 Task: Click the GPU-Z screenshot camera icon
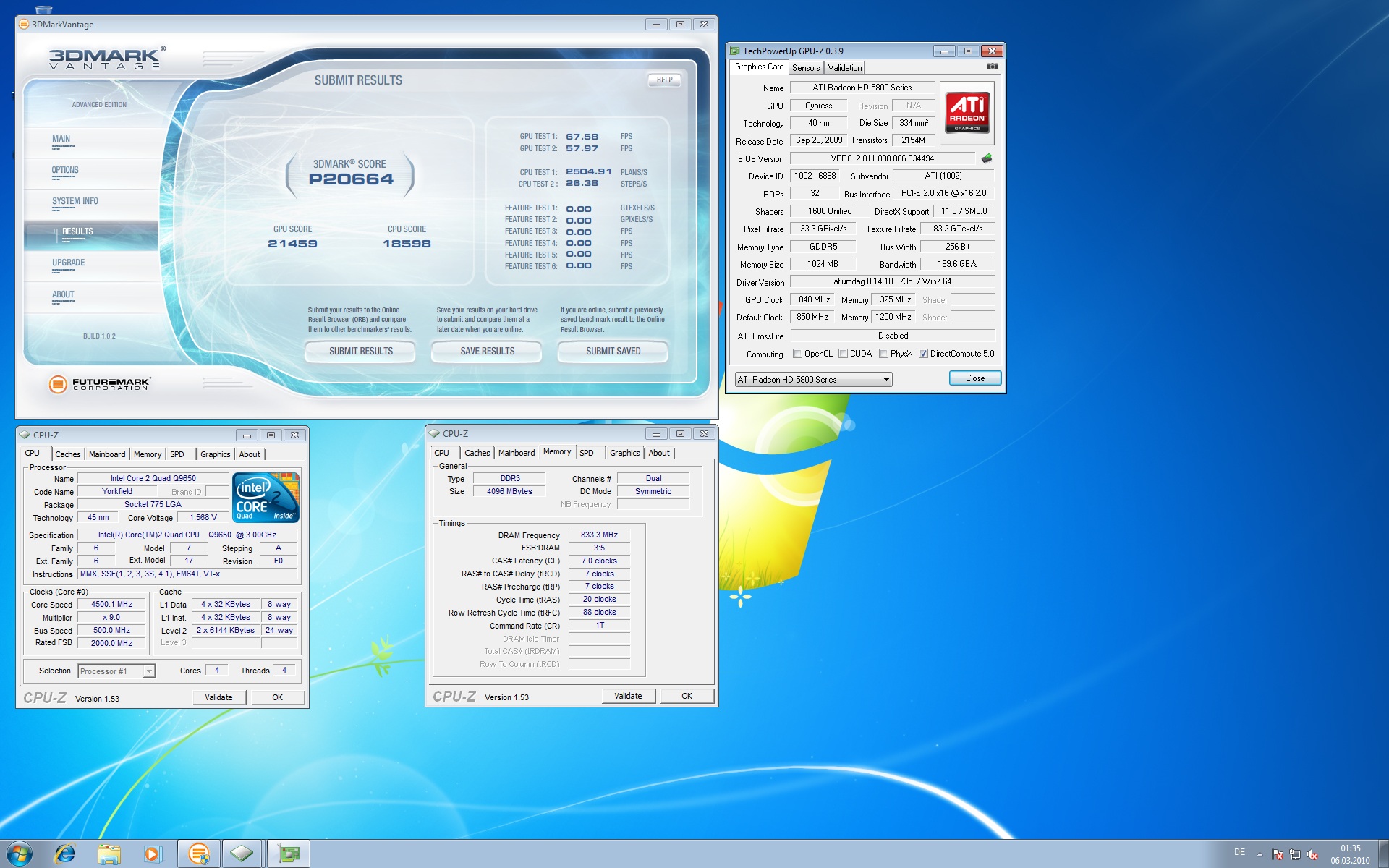(992, 67)
